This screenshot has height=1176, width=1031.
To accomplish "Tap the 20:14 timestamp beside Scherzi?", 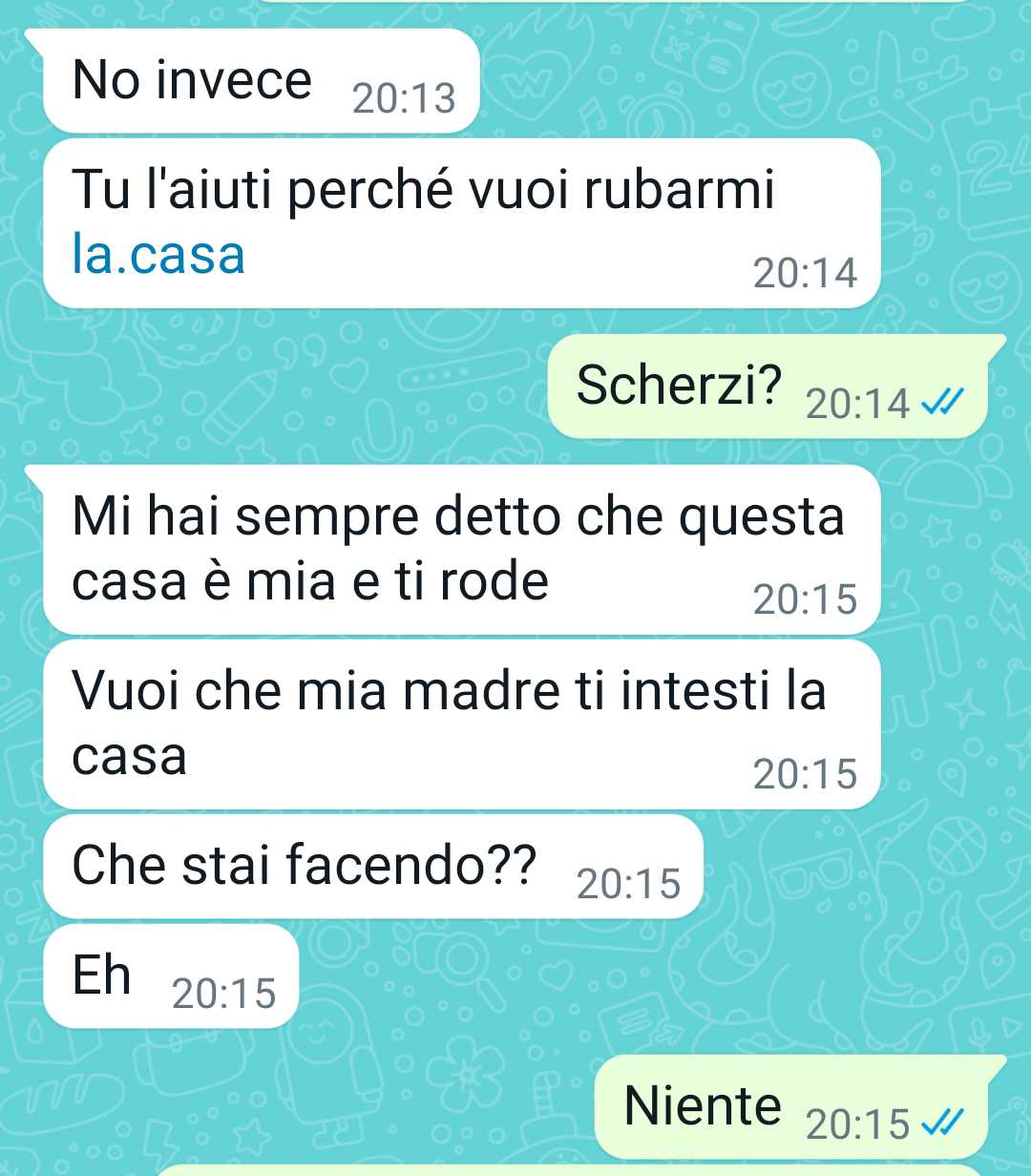I will coord(857,404).
